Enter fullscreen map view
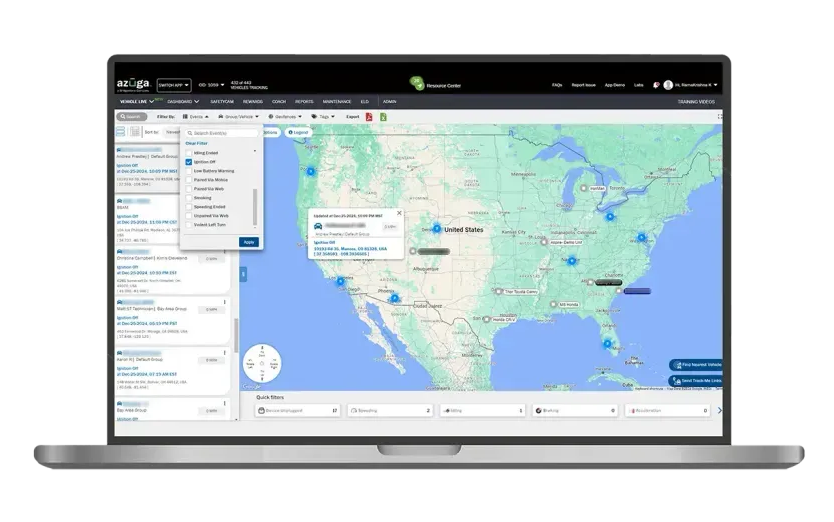834x522 pixels. pos(719,117)
